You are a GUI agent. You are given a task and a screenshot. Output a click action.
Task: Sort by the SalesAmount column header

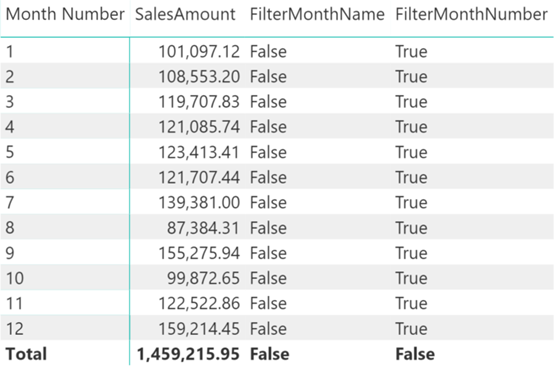point(185,14)
